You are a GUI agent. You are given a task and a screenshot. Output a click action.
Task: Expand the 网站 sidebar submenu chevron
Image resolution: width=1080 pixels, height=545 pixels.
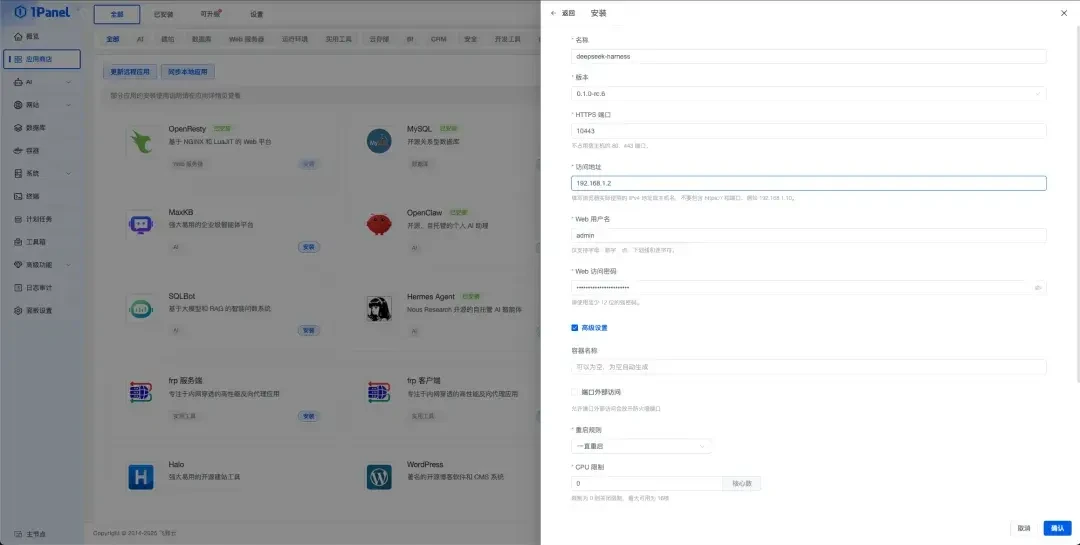(68, 105)
